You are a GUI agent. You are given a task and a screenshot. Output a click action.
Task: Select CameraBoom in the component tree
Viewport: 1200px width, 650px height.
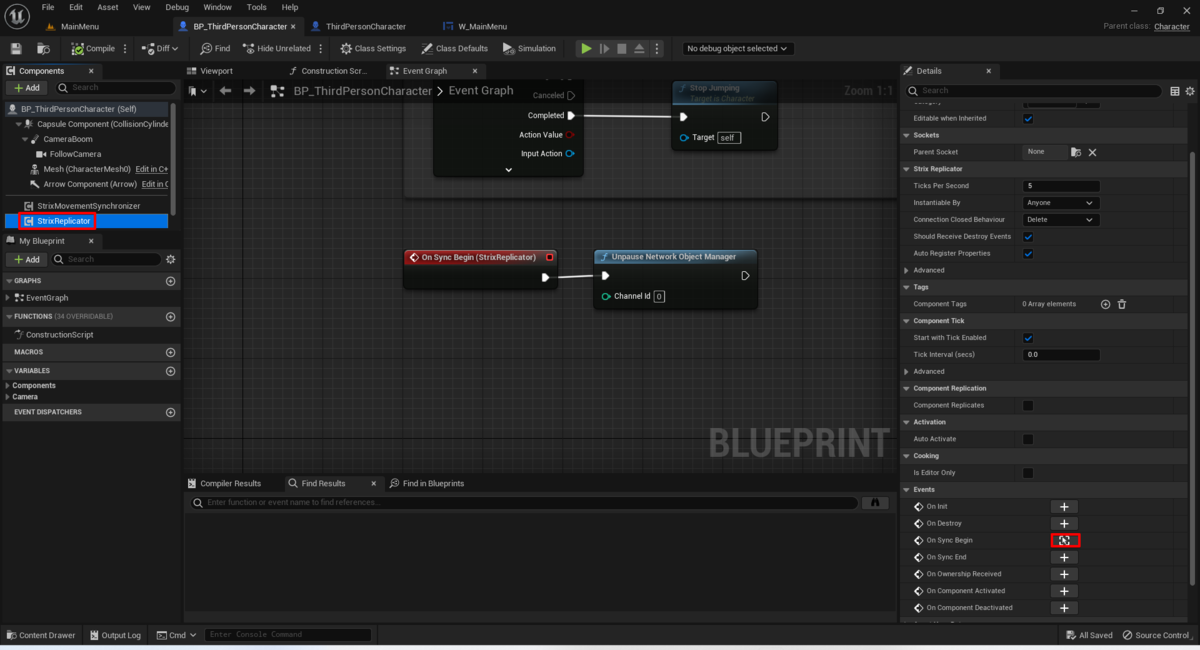(x=67, y=139)
